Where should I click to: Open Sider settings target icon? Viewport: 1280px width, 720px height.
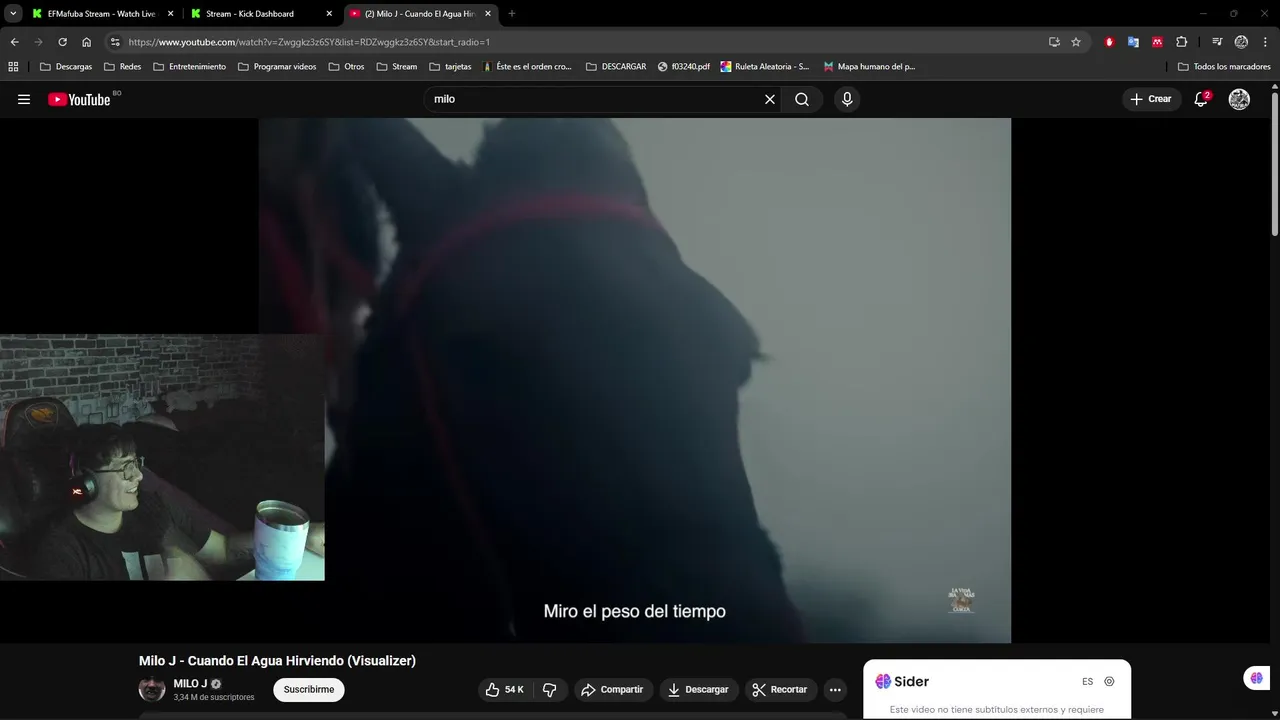pos(1109,681)
